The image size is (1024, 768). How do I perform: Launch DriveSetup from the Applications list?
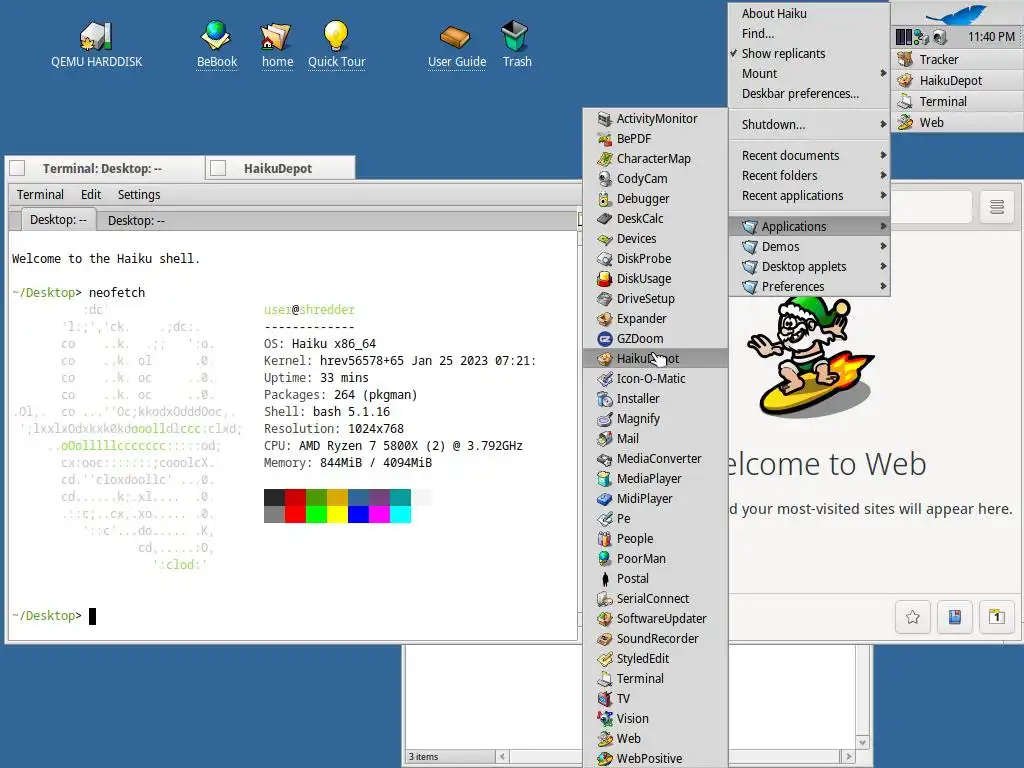[x=655, y=298]
